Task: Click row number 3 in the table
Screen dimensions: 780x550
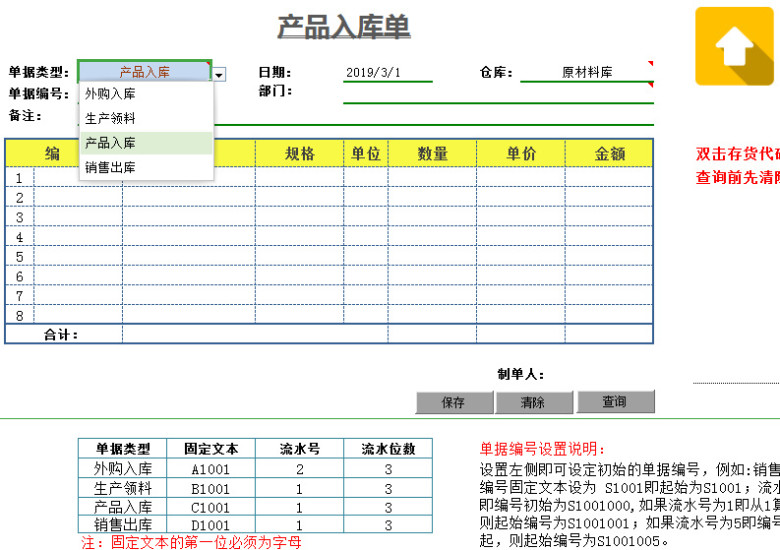Action: pyautogui.click(x=19, y=217)
